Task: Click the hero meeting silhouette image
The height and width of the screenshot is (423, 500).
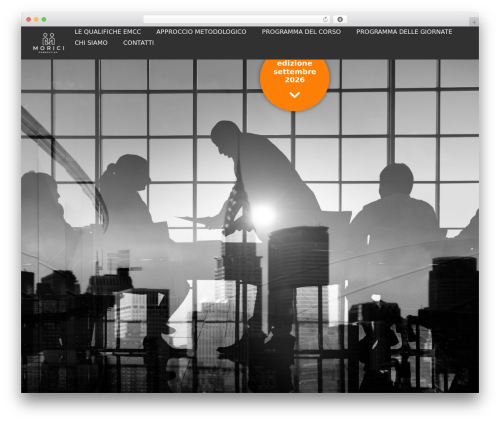Action: point(250,226)
